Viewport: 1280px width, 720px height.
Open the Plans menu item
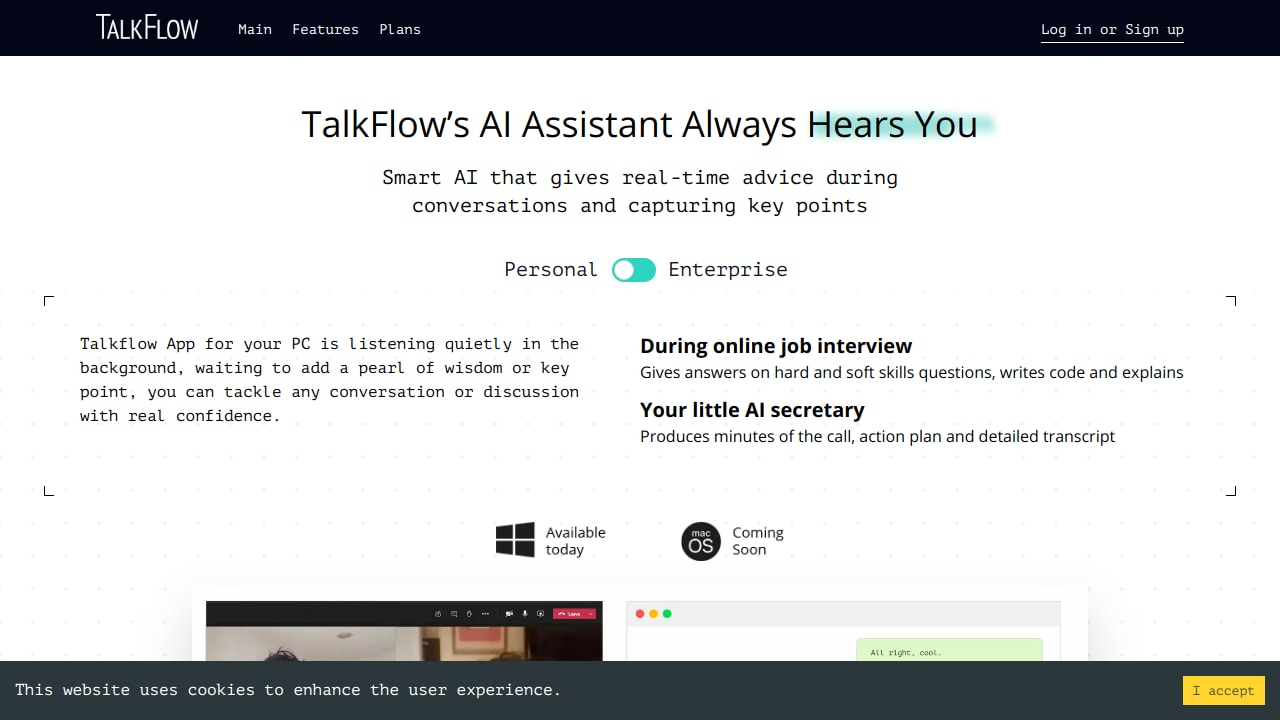click(400, 29)
